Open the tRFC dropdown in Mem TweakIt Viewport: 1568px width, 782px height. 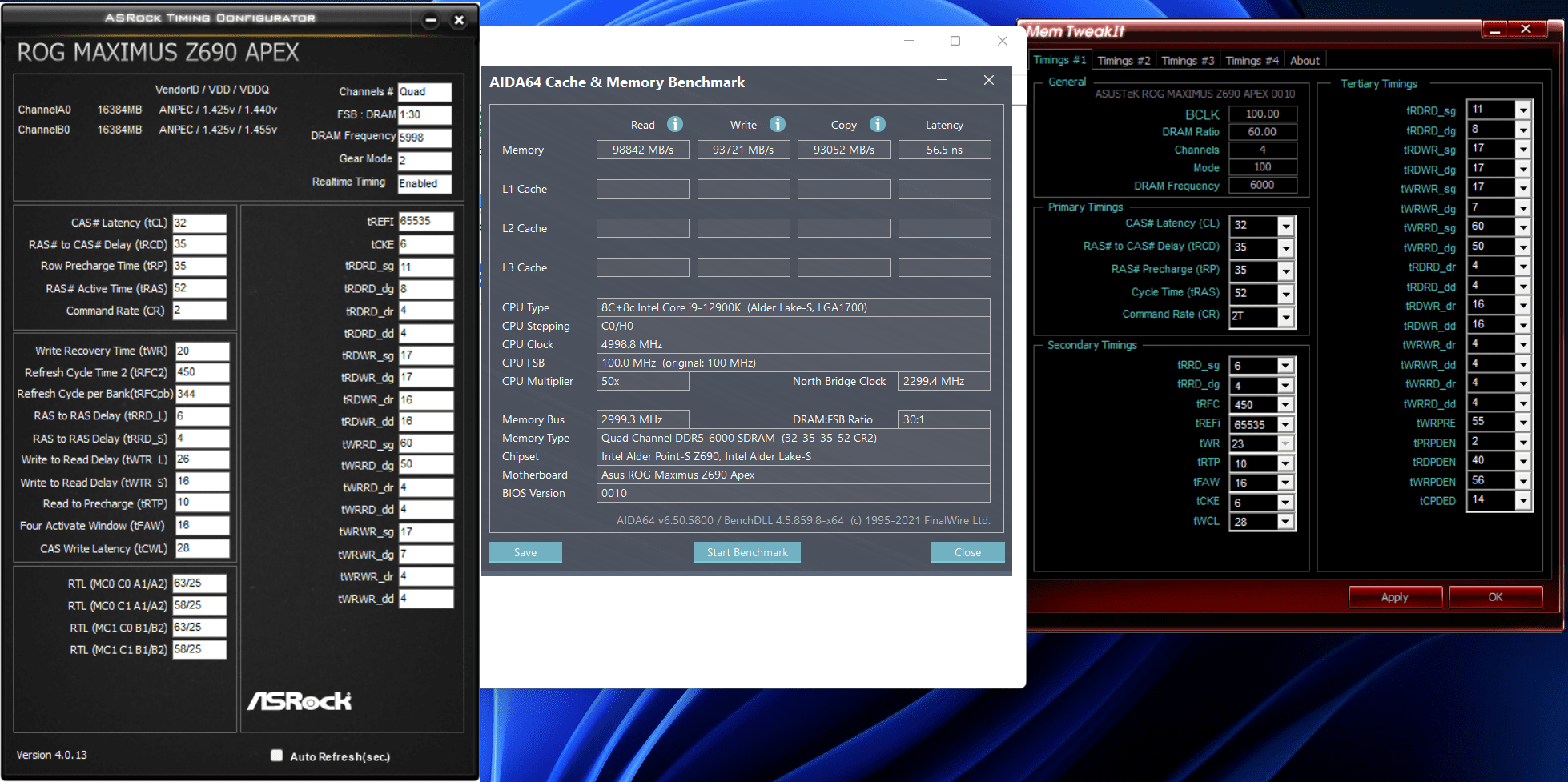1285,405
